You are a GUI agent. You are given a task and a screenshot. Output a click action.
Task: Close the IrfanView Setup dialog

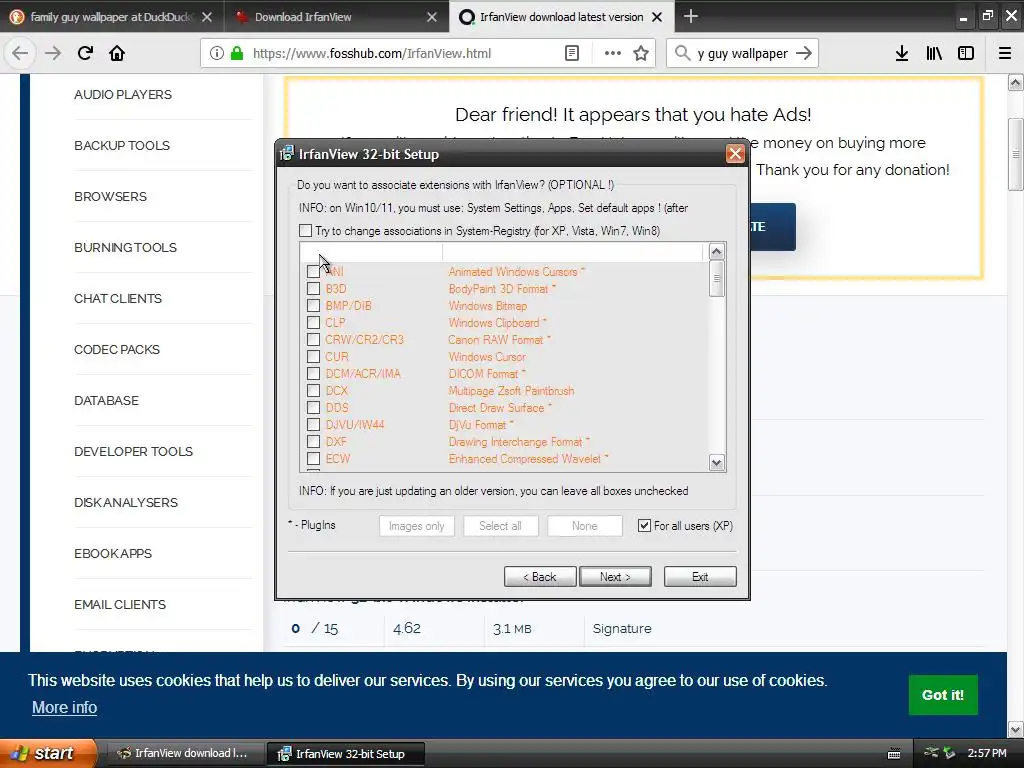coord(735,154)
